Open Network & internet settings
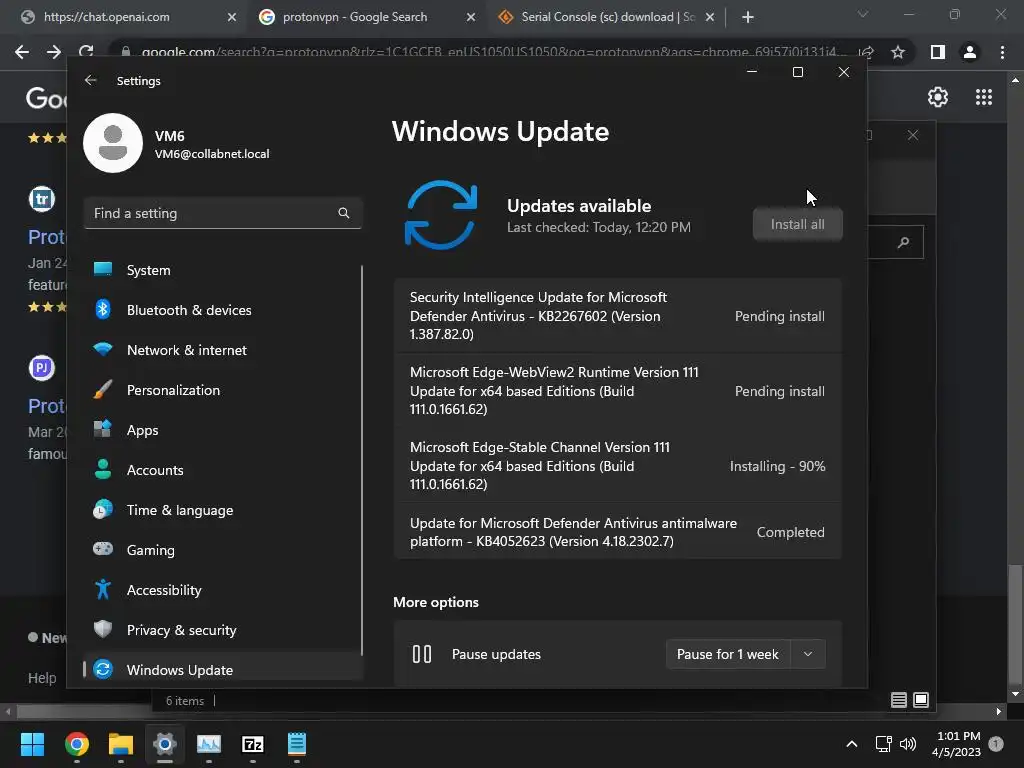Viewport: 1024px width, 768px height. click(x=222, y=350)
